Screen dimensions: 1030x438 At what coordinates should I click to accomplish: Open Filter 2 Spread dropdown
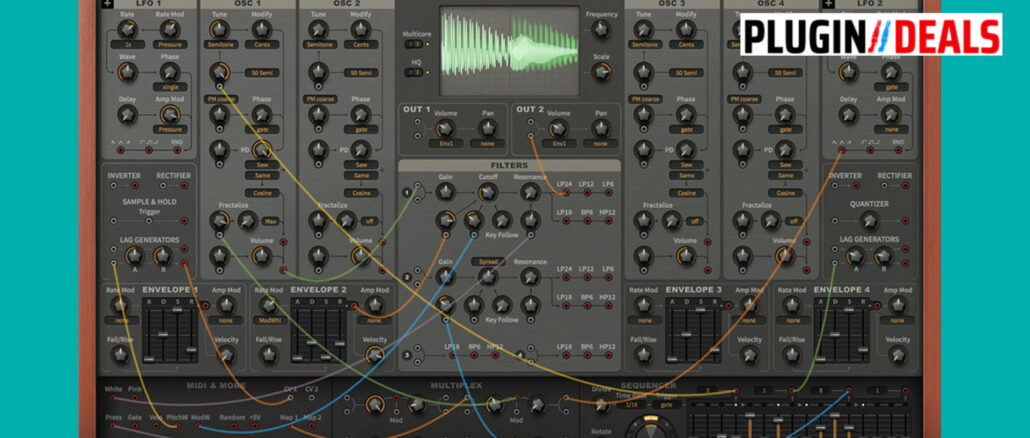487,261
